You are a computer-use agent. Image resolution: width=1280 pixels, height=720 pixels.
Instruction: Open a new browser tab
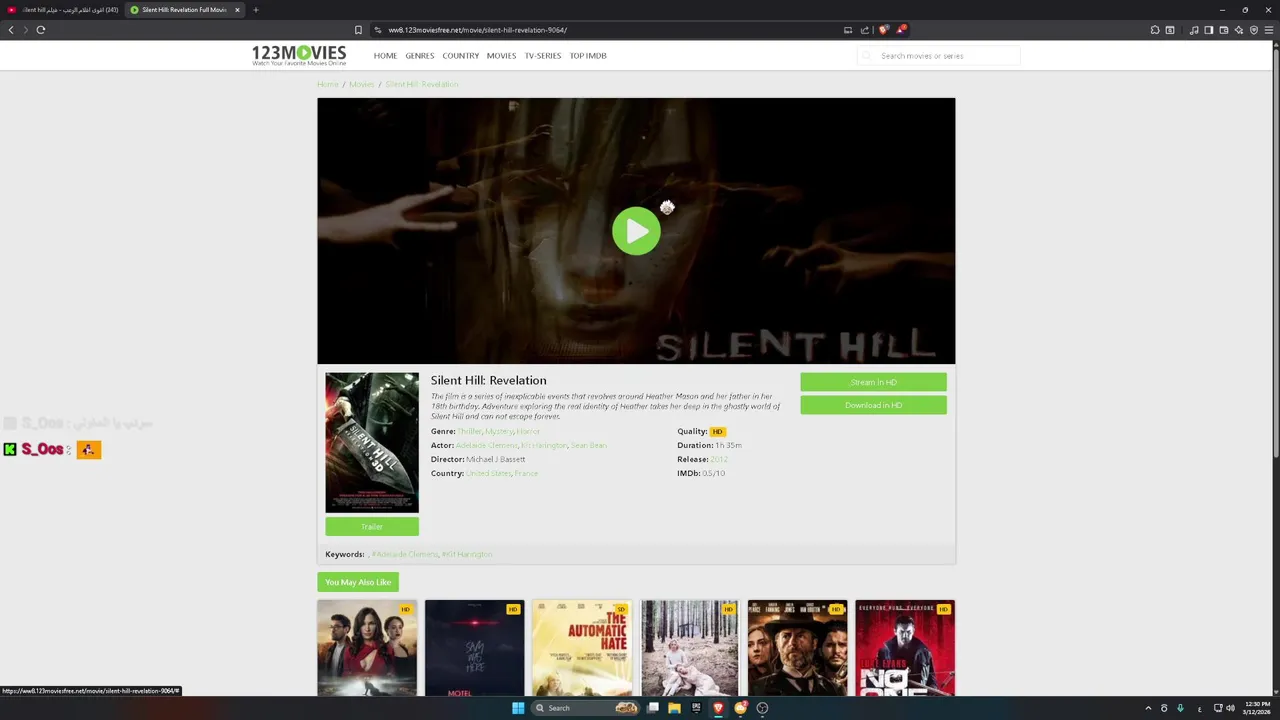click(256, 10)
